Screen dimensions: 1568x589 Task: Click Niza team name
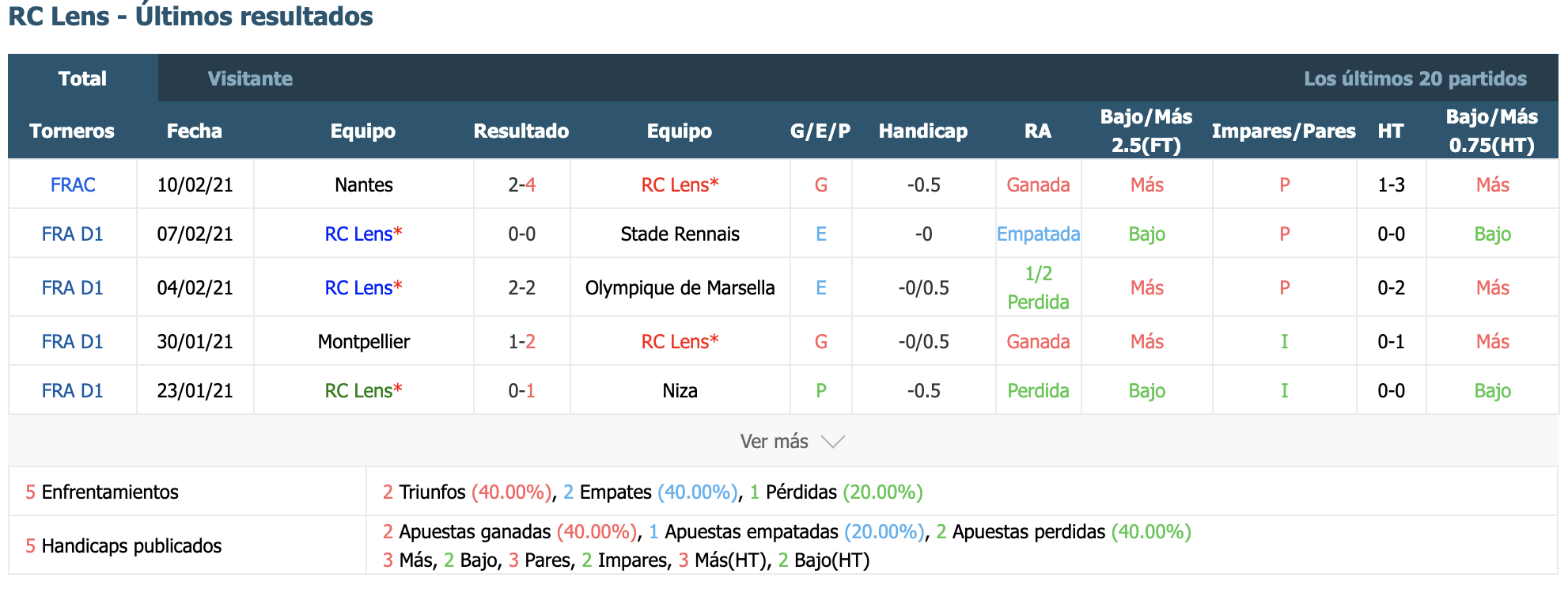point(680,390)
